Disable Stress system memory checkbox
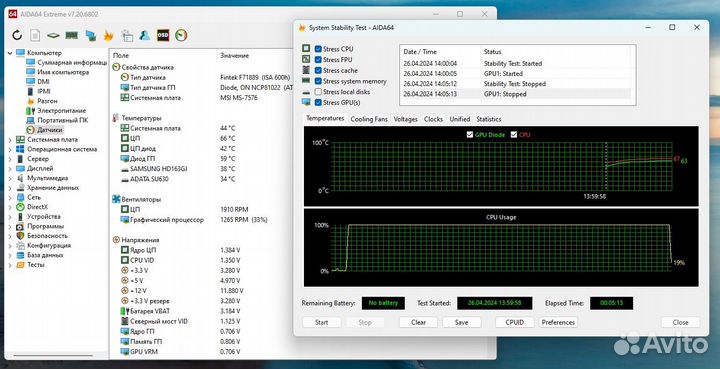This screenshot has height=369, width=720. click(x=318, y=81)
